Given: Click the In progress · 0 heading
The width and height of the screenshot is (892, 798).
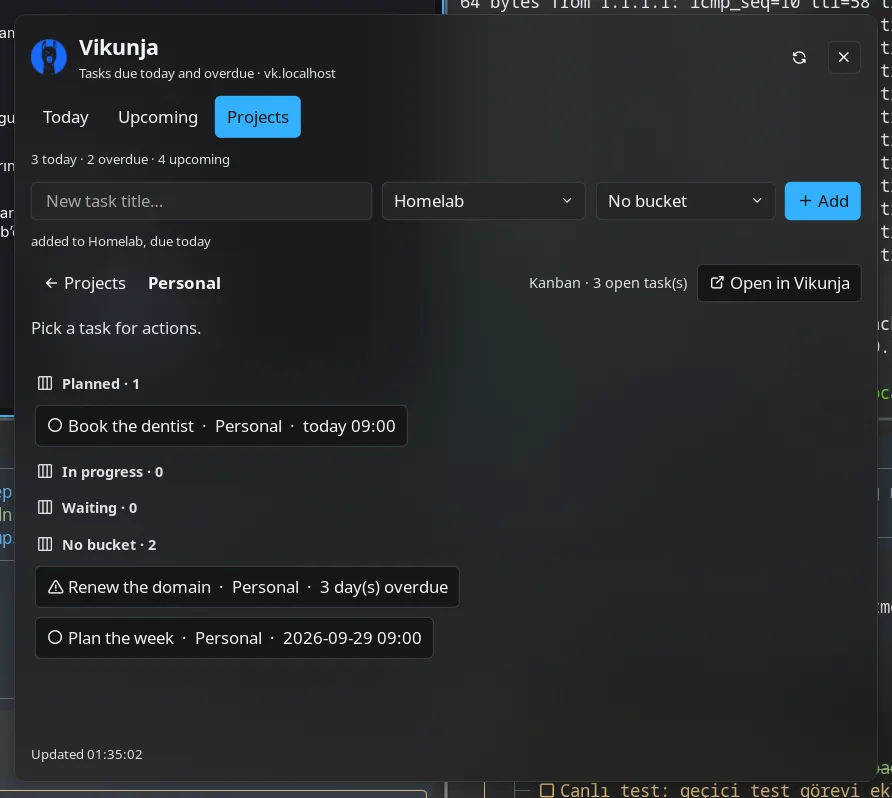Looking at the screenshot, I should pyautogui.click(x=113, y=472).
